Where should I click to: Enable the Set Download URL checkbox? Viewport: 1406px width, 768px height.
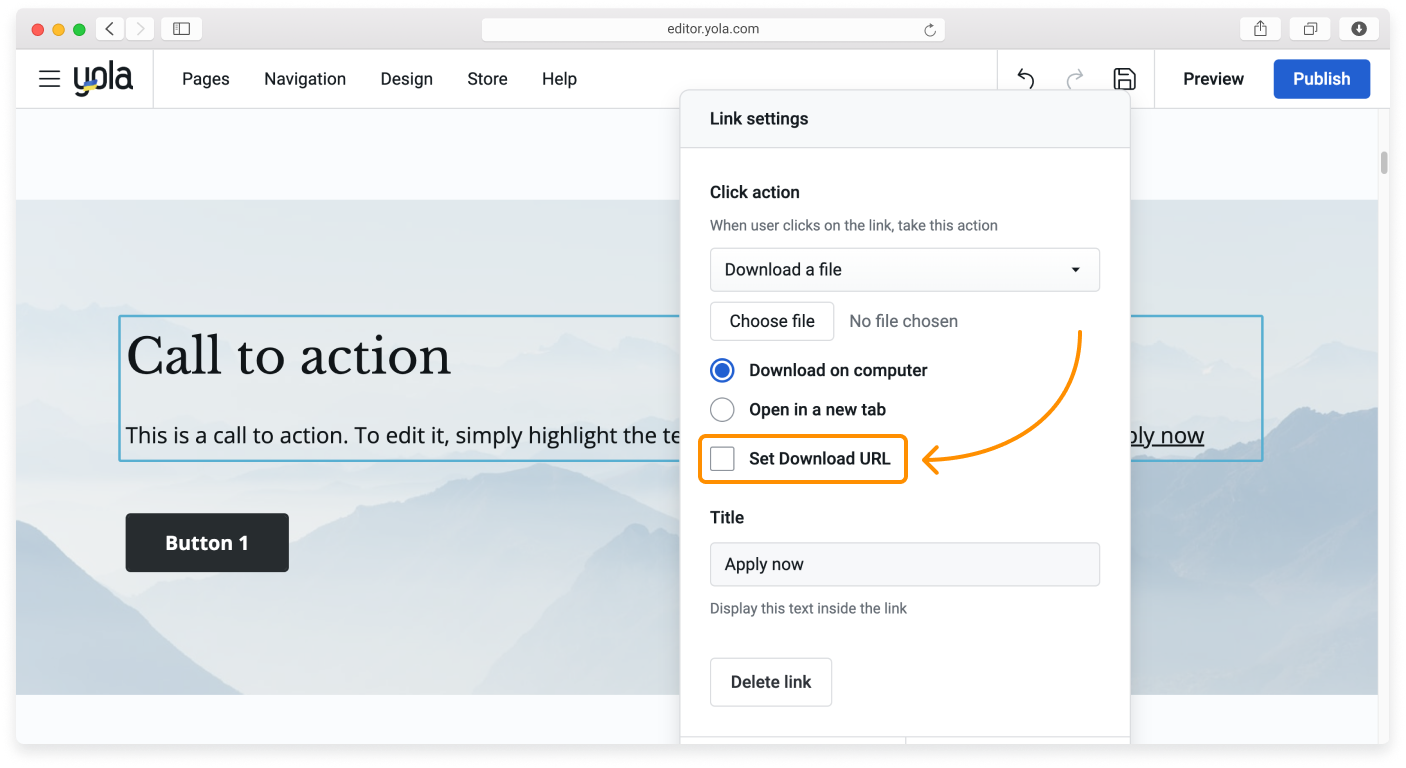pyautogui.click(x=722, y=459)
